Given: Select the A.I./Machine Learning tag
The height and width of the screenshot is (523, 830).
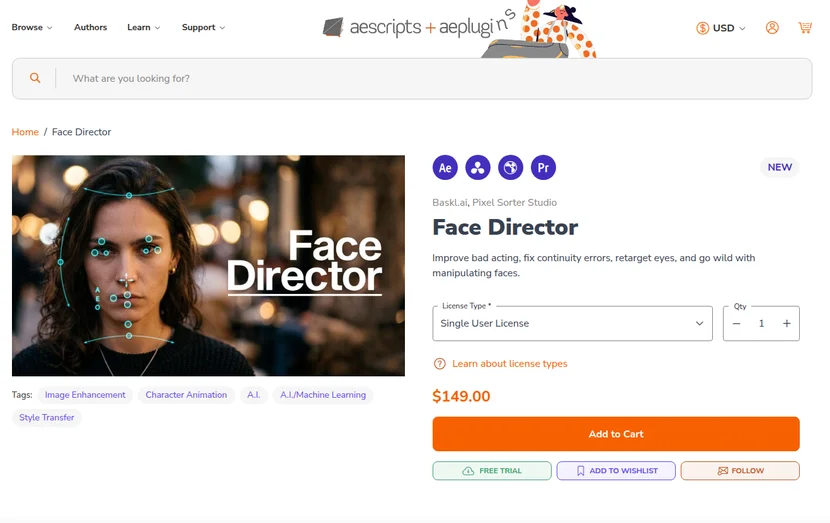Looking at the screenshot, I should tap(323, 395).
